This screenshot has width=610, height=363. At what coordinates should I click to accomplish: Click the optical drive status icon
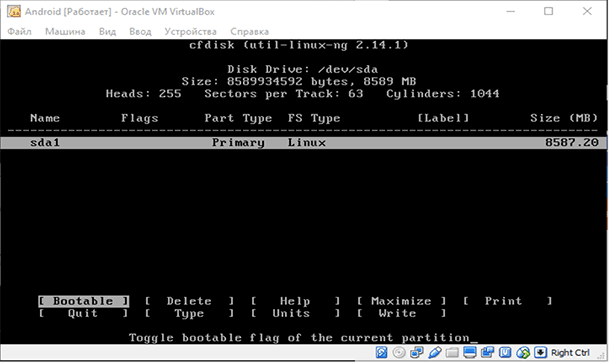tap(399, 353)
